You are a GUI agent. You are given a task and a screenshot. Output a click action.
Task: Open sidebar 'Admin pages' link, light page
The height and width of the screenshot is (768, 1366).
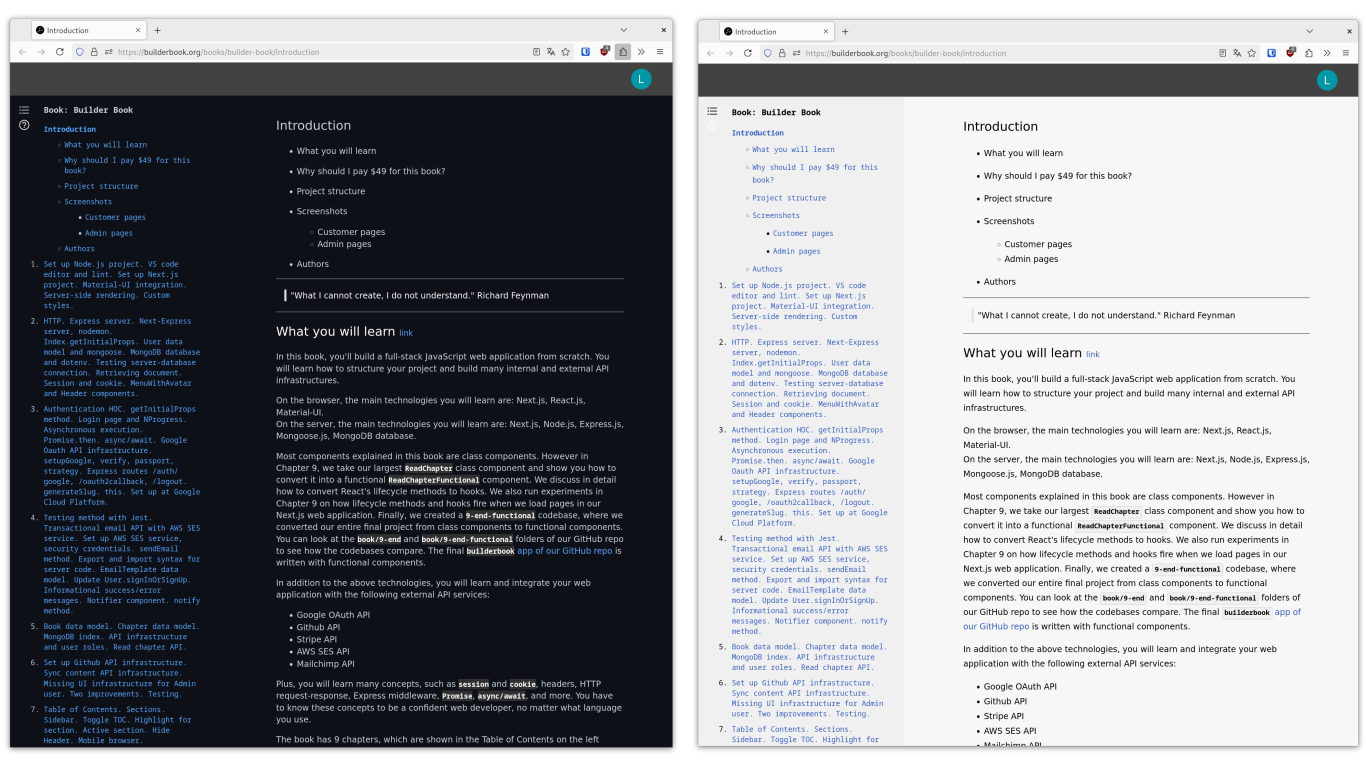click(796, 251)
